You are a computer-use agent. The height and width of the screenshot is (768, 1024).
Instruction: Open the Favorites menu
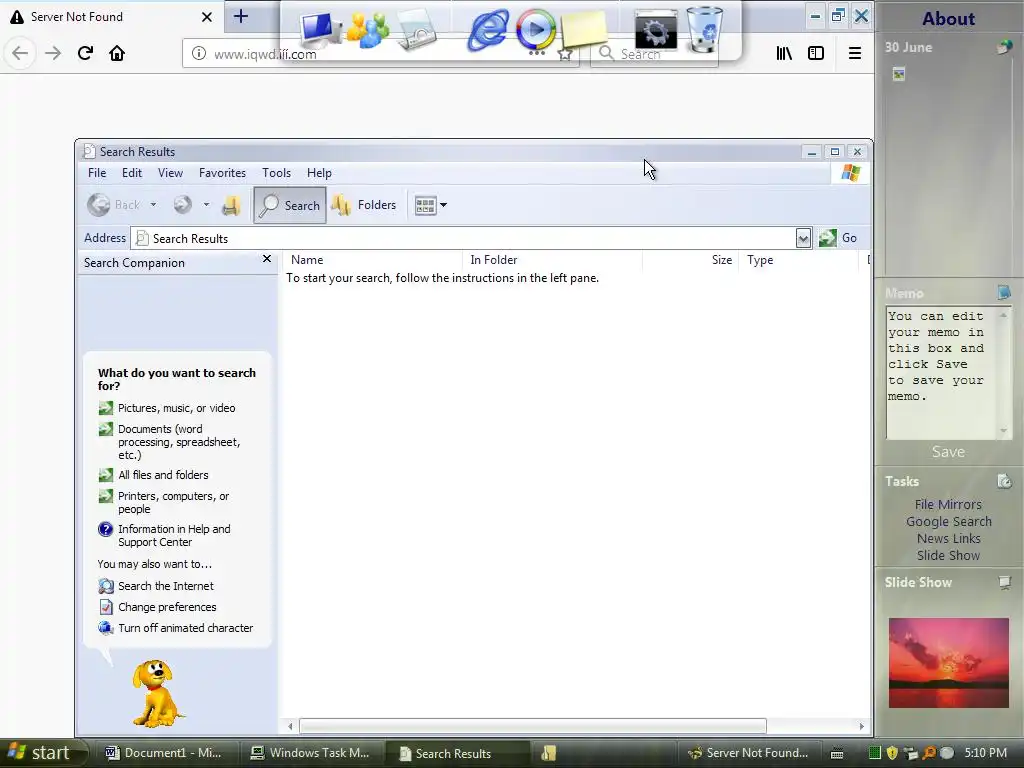tap(222, 173)
